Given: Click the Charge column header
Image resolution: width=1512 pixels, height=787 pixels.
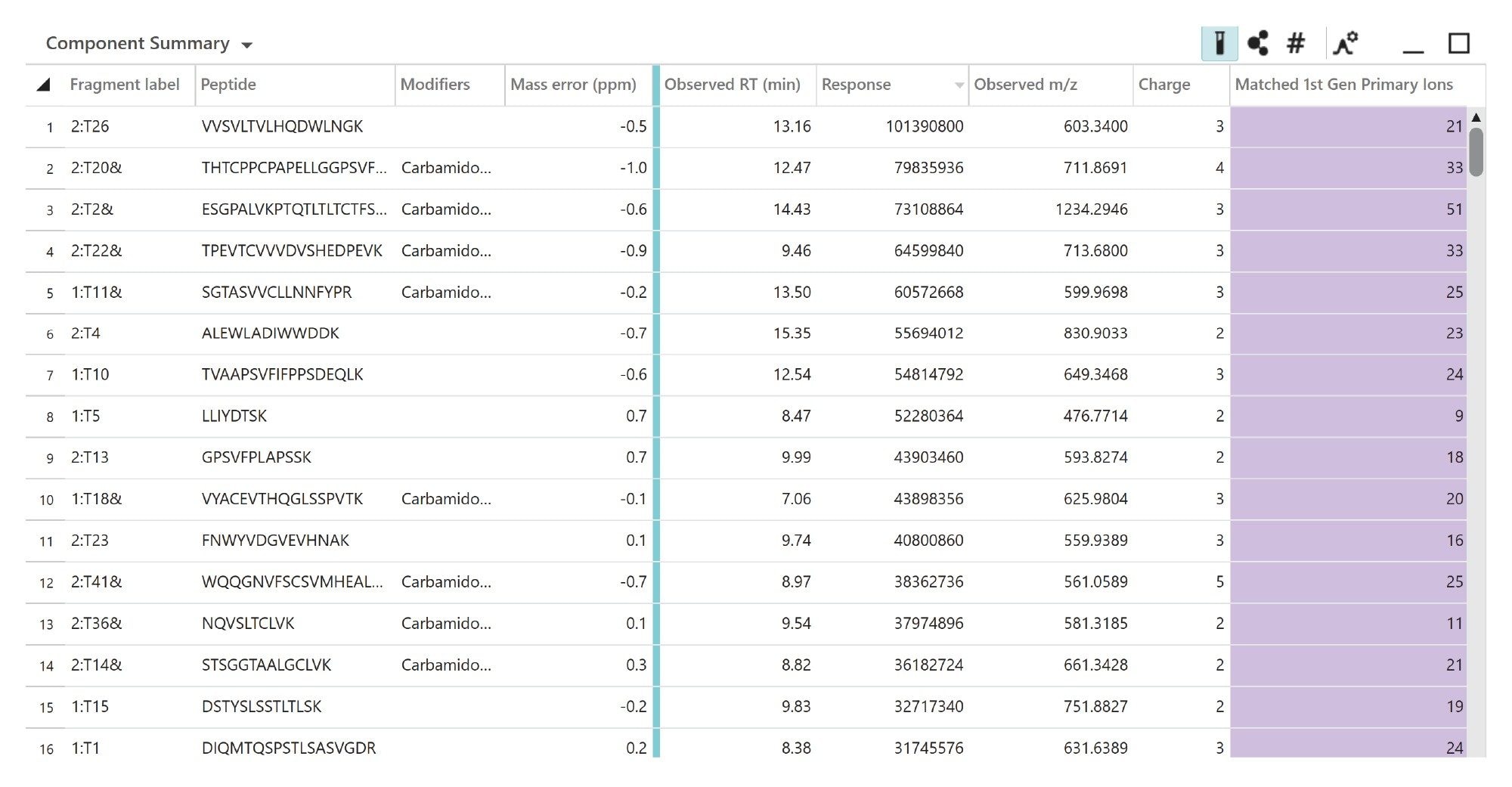Looking at the screenshot, I should [x=1163, y=85].
